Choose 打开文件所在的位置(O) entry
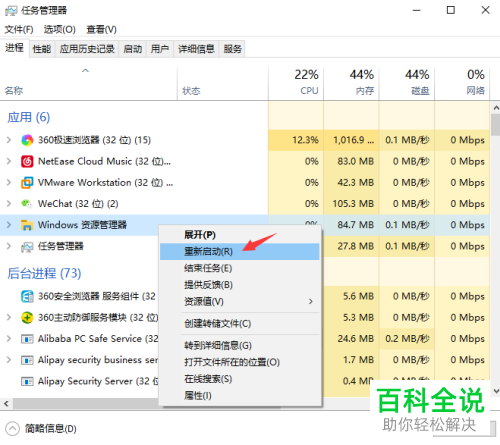 [240, 362]
